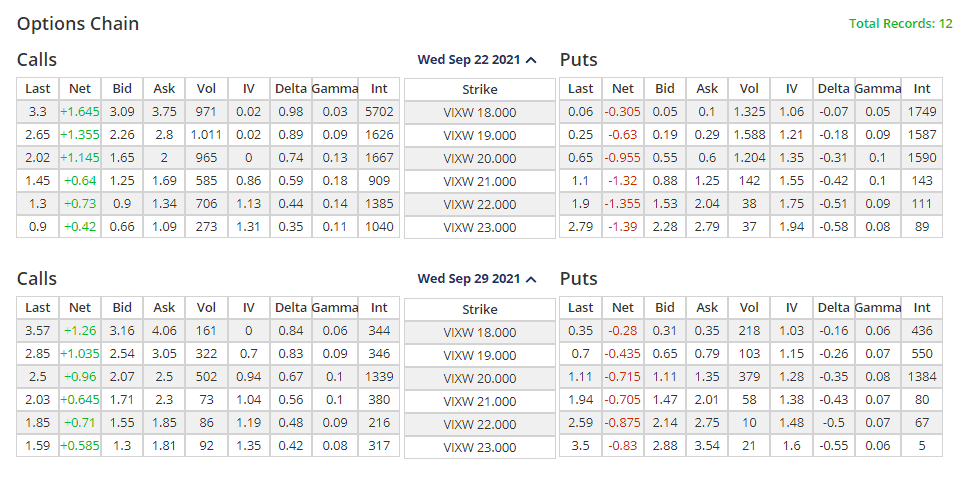This screenshot has height=478, width=968.
Task: Click the Strike column header for Sep 29
Action: point(479,309)
